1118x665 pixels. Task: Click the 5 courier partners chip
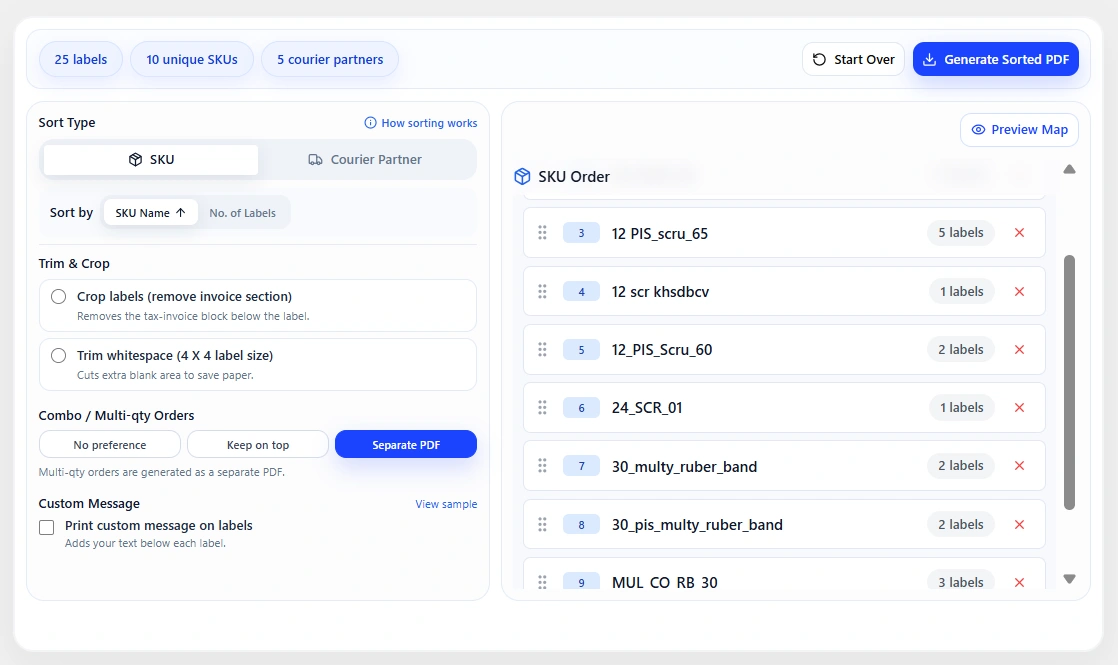(330, 59)
